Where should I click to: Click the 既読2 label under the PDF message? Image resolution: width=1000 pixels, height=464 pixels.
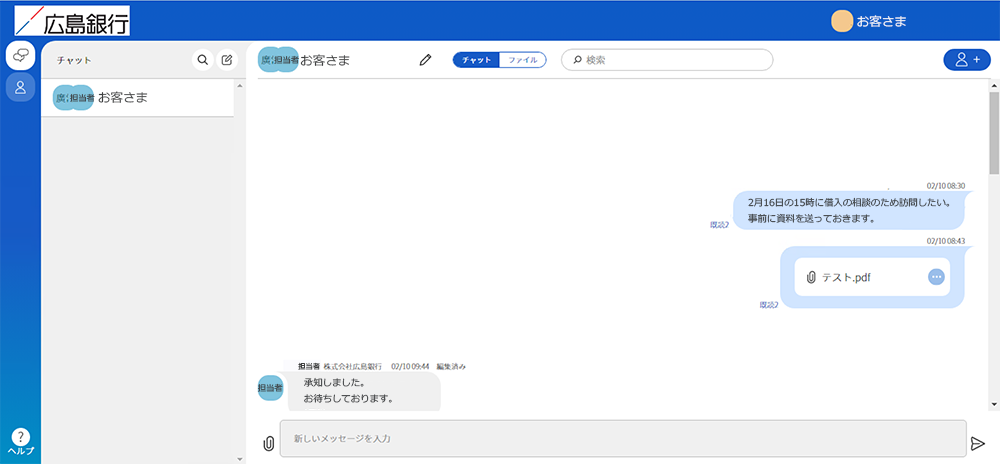pyautogui.click(x=768, y=305)
